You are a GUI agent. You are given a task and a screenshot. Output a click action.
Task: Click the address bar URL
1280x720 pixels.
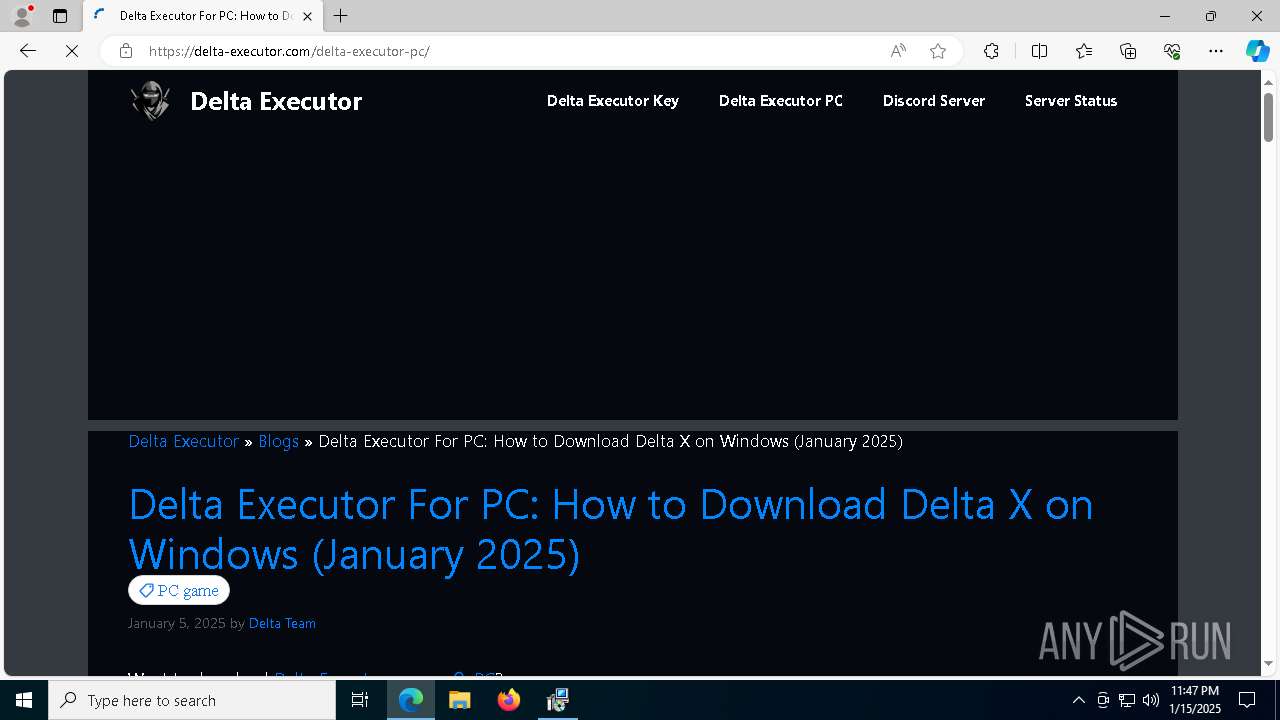[x=289, y=51]
